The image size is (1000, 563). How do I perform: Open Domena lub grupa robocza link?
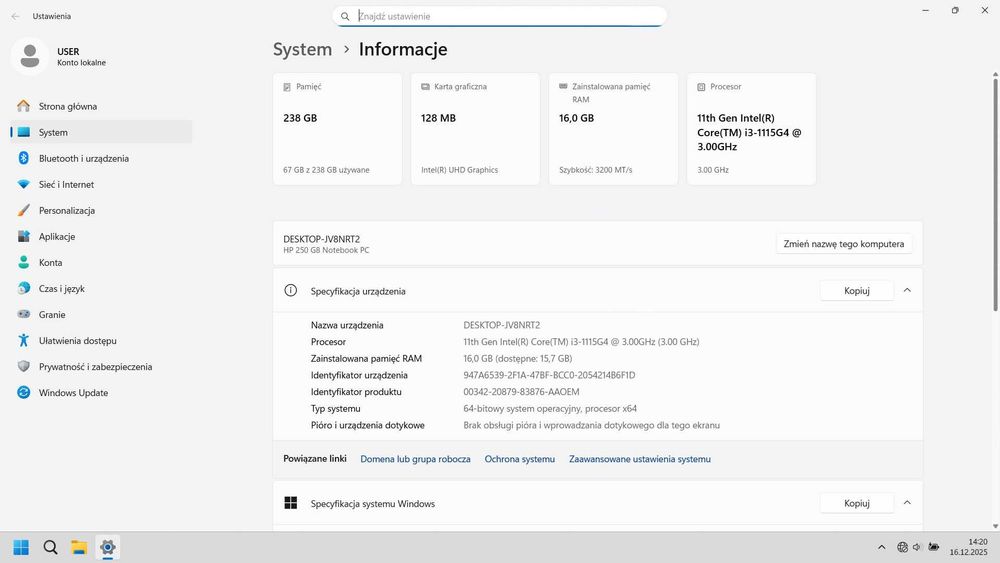(x=415, y=459)
